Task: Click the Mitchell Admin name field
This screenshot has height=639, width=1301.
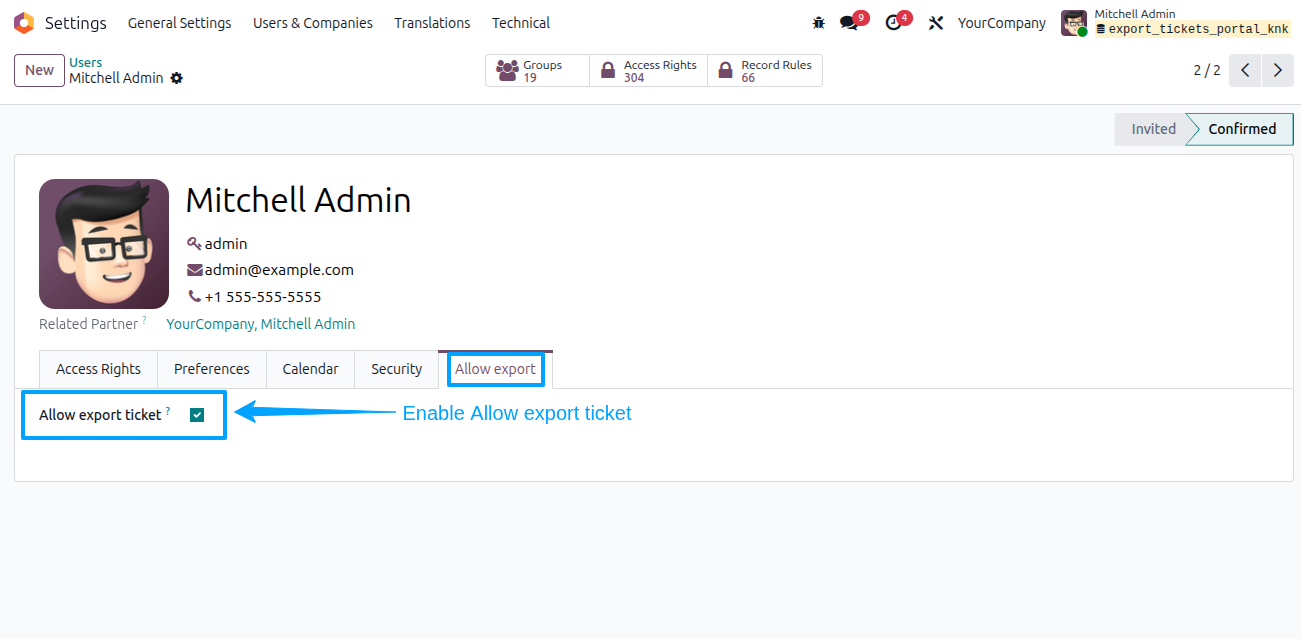Action: tap(299, 200)
